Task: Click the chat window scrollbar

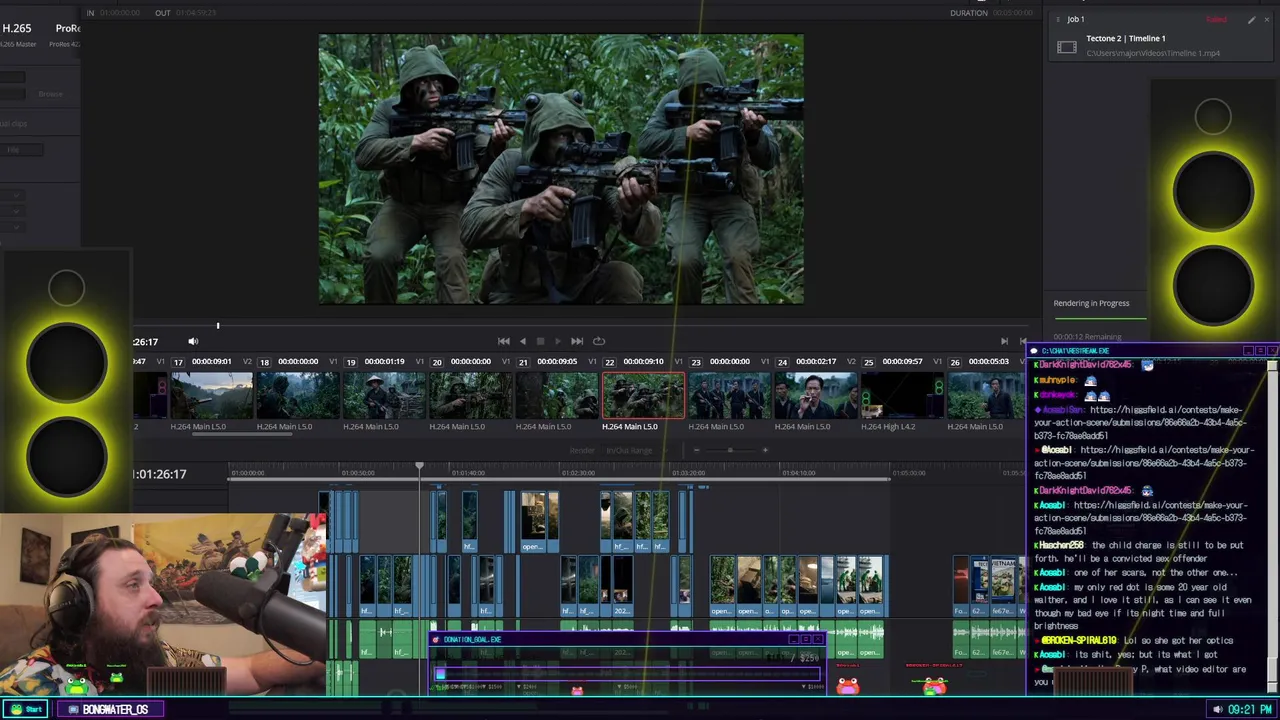Action: [x=1272, y=525]
